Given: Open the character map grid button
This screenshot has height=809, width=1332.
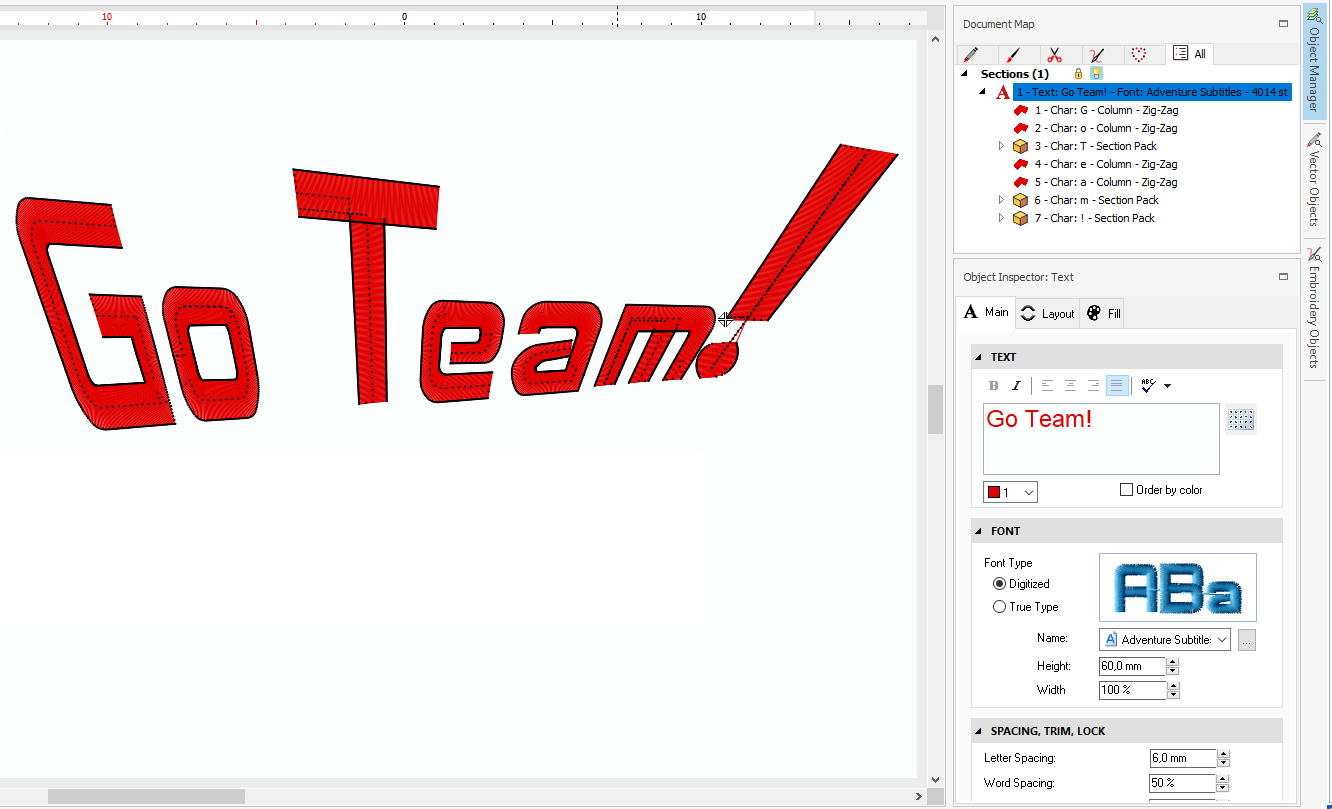Looking at the screenshot, I should click(x=1241, y=420).
